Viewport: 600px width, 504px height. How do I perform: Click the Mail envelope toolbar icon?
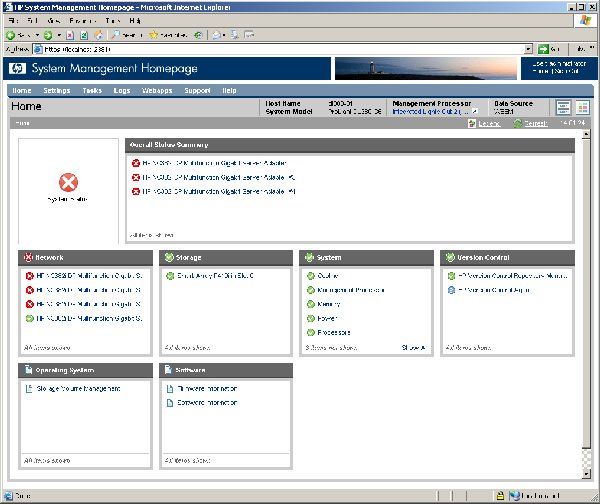coord(217,35)
